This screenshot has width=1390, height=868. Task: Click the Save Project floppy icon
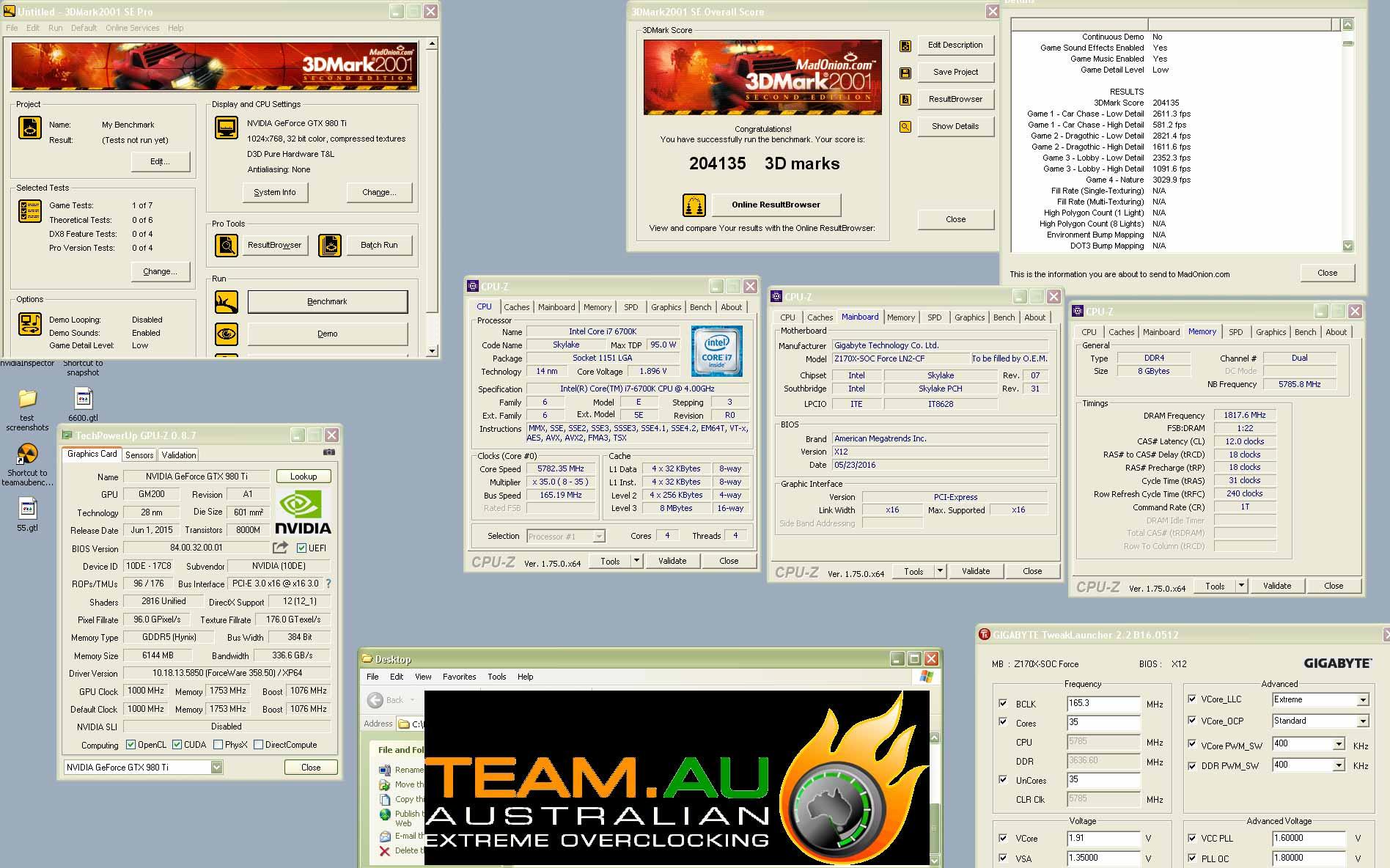click(x=905, y=73)
